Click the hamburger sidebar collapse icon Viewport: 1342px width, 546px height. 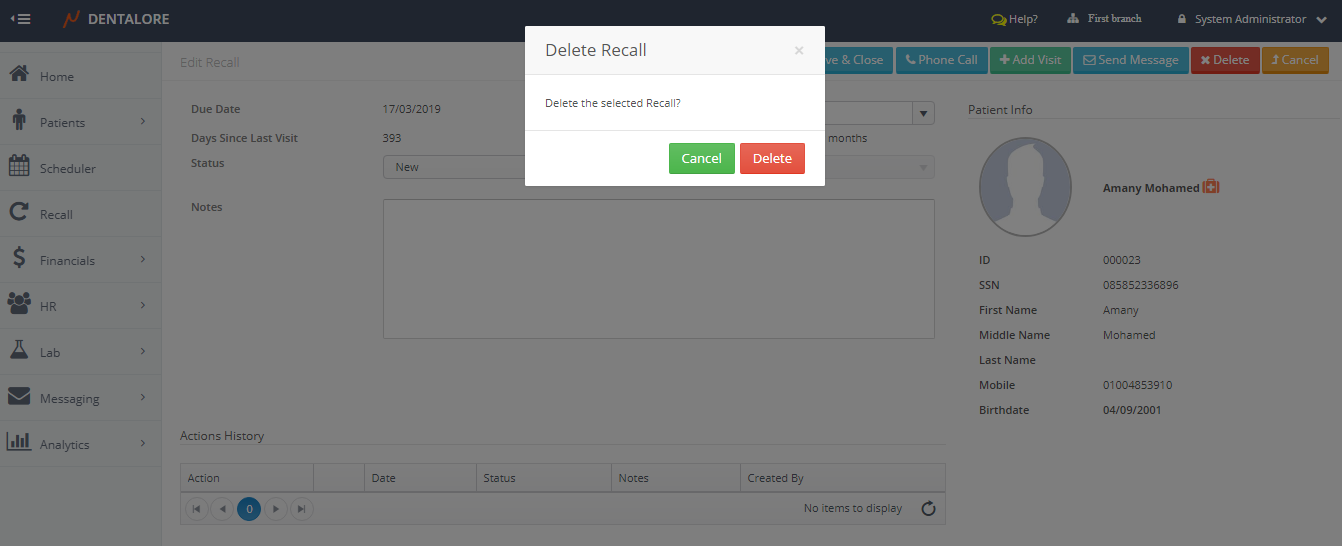(x=20, y=19)
